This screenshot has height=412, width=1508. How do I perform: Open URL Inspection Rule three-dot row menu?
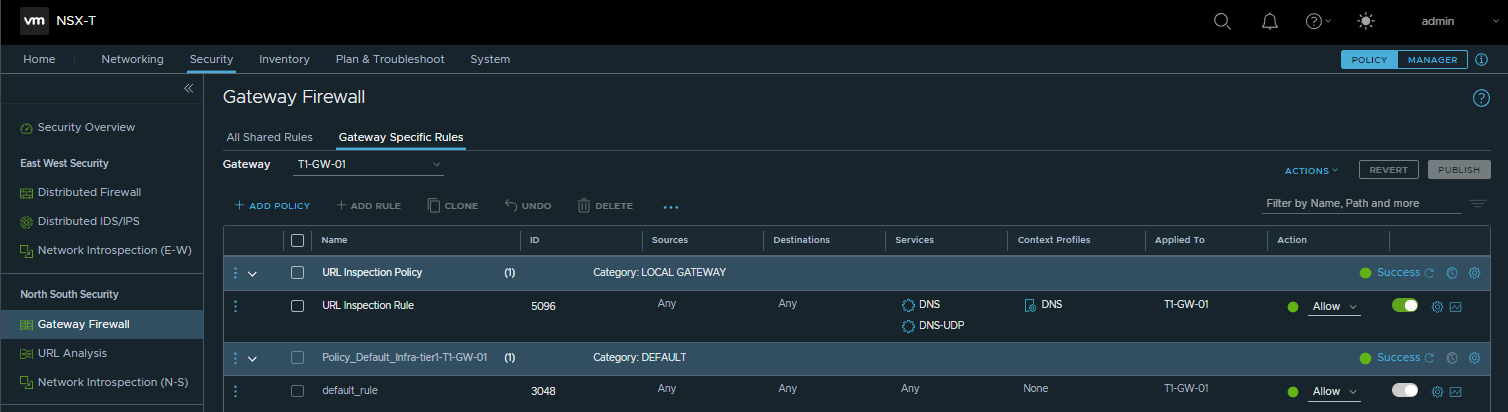[x=236, y=306]
